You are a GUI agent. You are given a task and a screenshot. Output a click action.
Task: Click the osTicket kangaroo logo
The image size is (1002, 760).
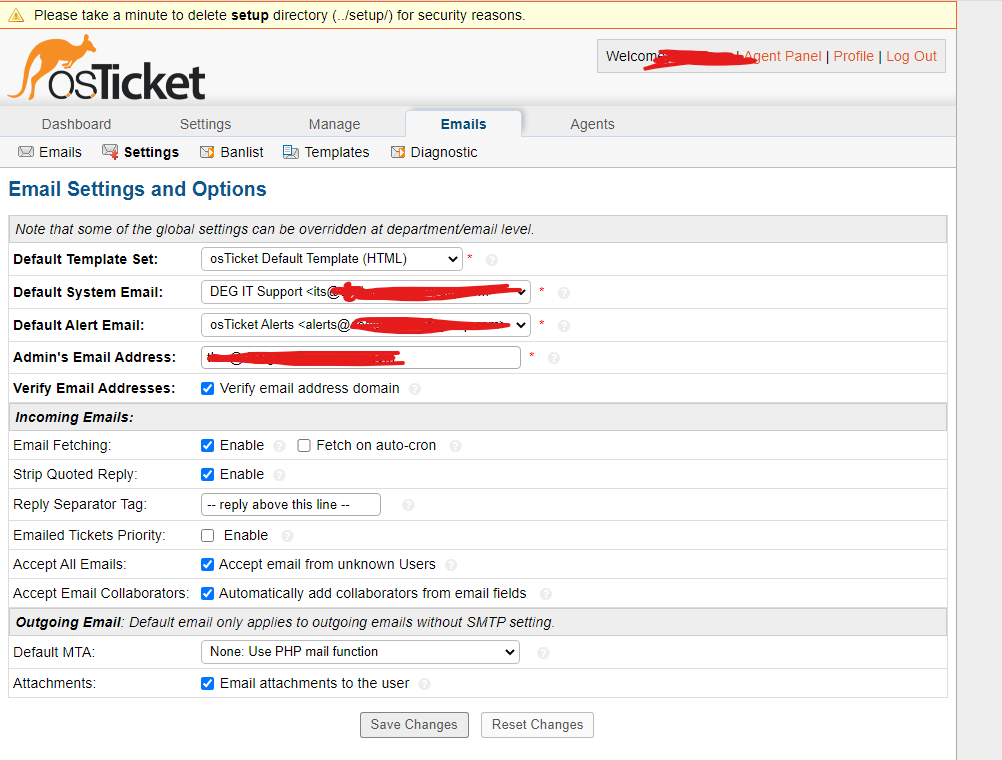click(x=107, y=68)
